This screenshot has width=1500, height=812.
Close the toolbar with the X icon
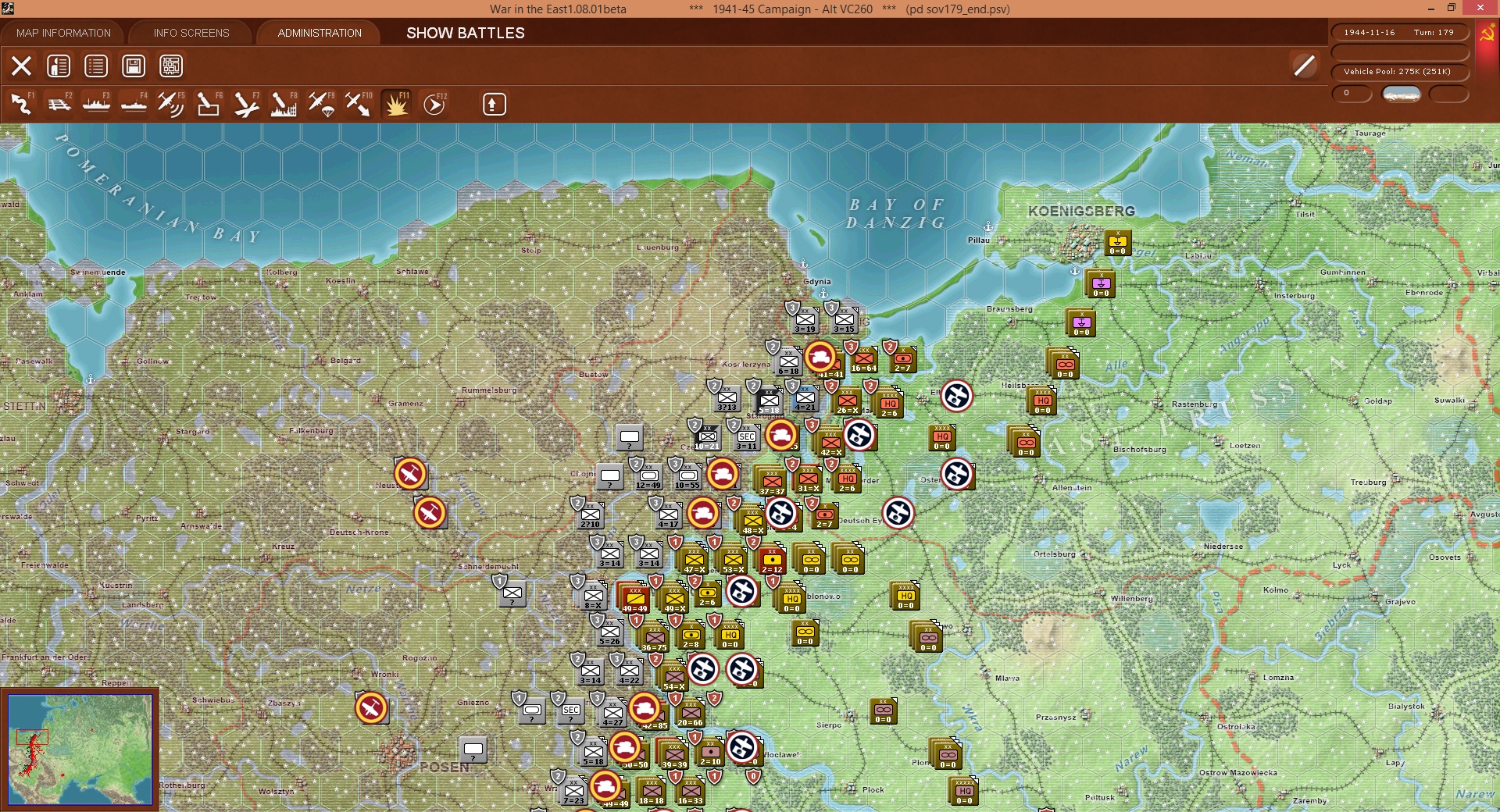point(21,66)
